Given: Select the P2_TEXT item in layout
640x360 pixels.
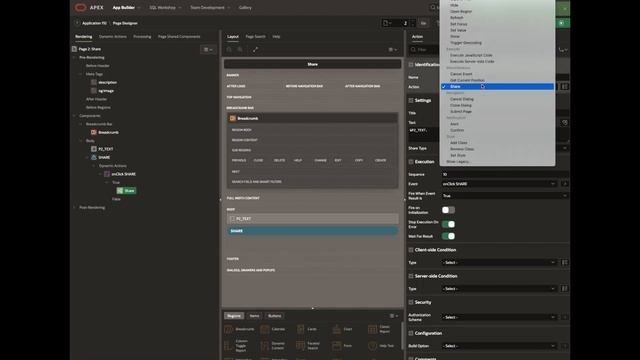Looking at the screenshot, I should pyautogui.click(x=312, y=219).
